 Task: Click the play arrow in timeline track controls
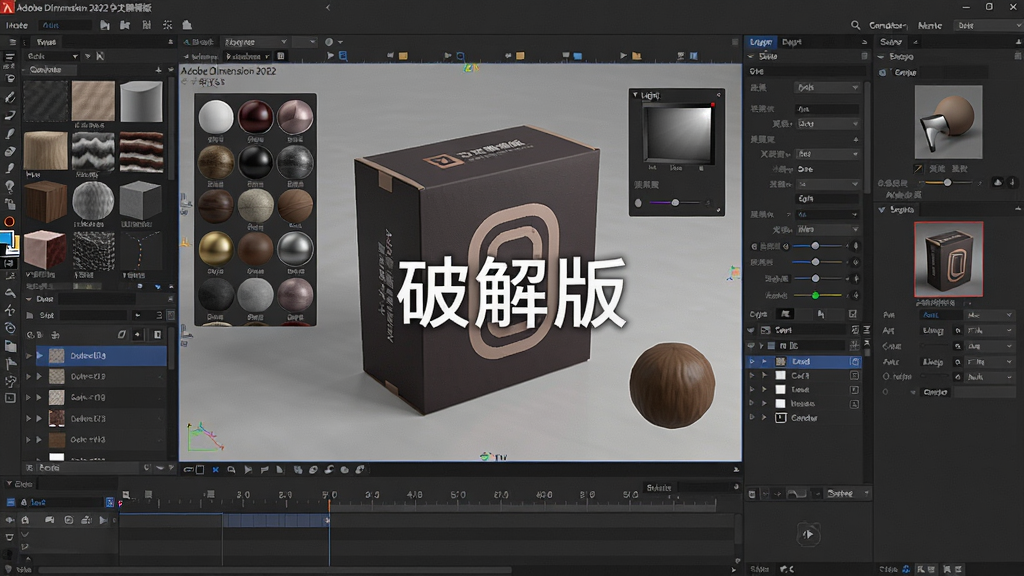click(x=103, y=520)
